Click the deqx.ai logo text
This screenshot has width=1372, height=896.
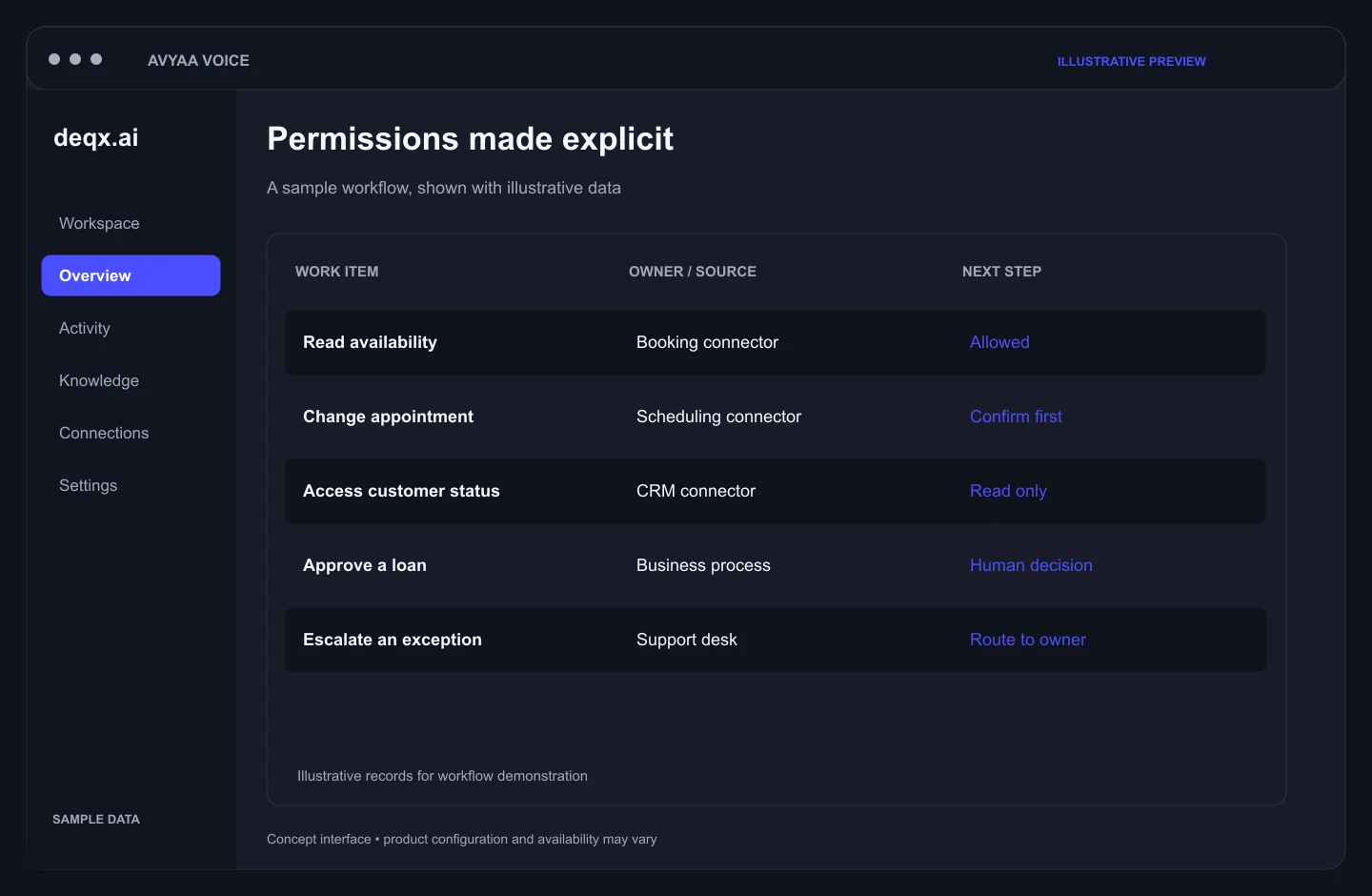point(96,138)
